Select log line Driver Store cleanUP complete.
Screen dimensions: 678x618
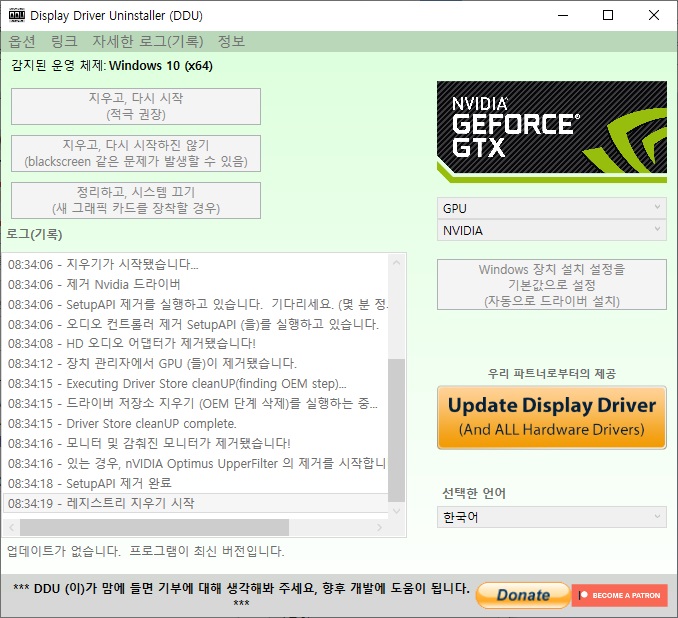click(x=196, y=423)
